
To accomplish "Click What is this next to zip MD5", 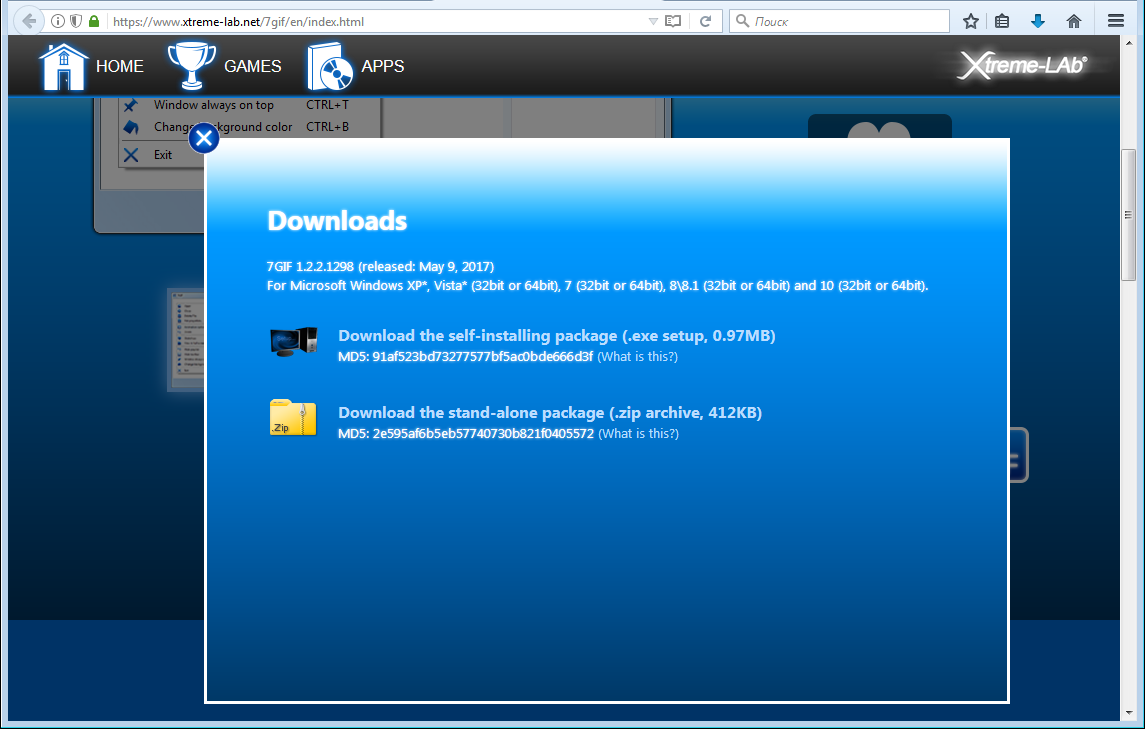I will coord(638,434).
